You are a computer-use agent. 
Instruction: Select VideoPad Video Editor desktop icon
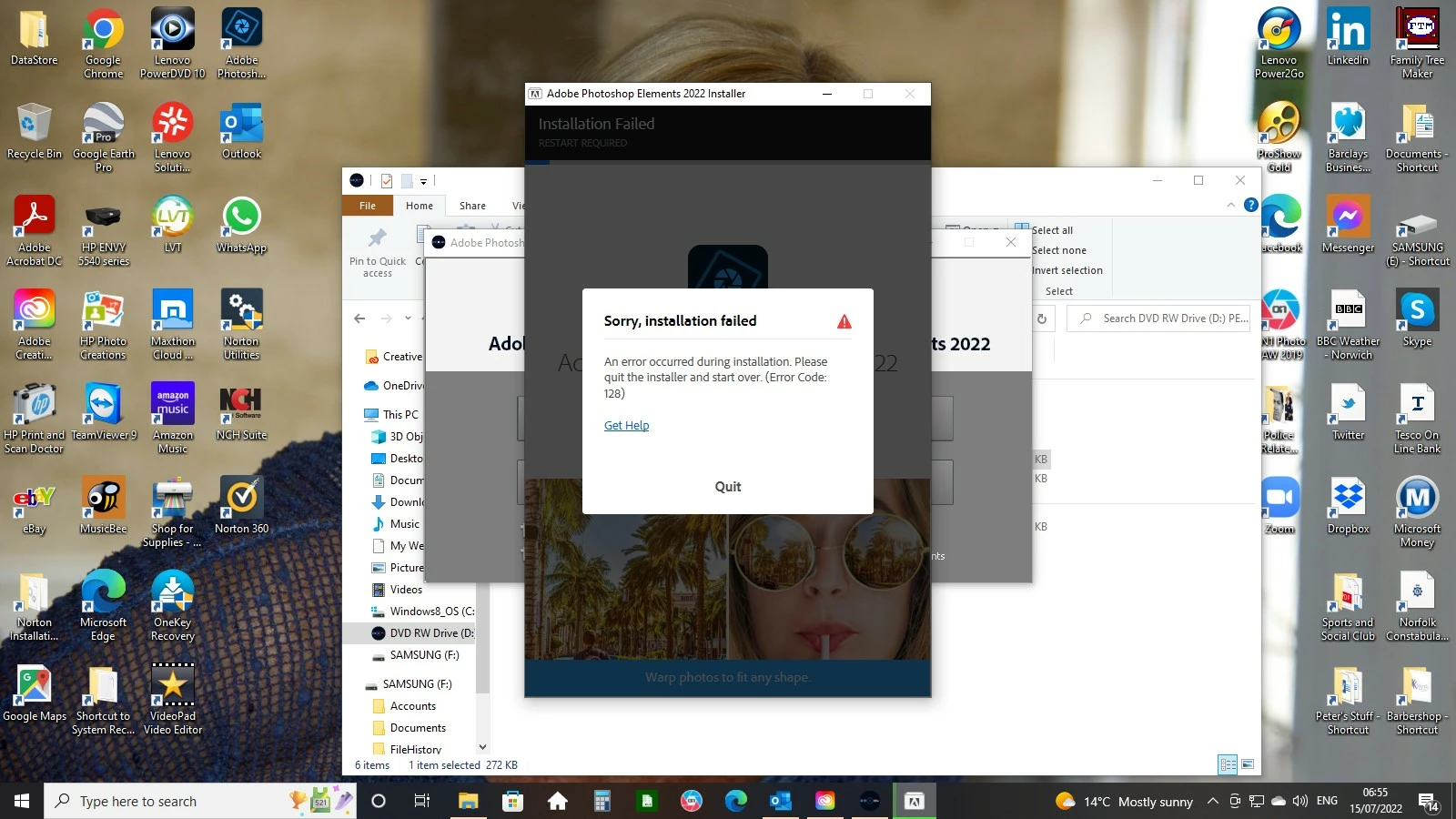tap(173, 700)
